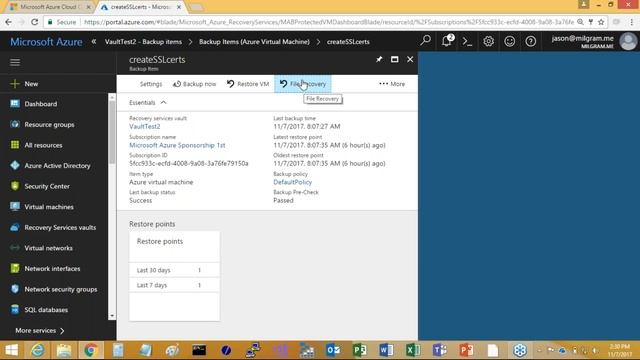Toggle the hamburger sidebar menu
The image size is (640, 360).
coord(15,62)
